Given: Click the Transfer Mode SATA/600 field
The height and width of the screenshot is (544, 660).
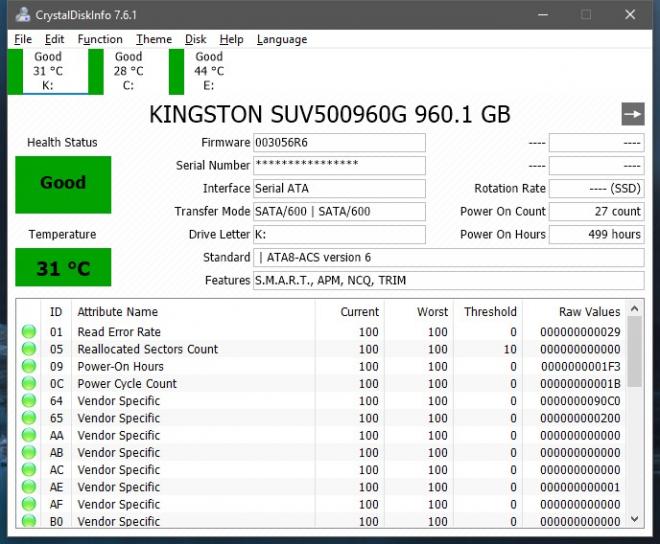Looking at the screenshot, I should point(339,211).
